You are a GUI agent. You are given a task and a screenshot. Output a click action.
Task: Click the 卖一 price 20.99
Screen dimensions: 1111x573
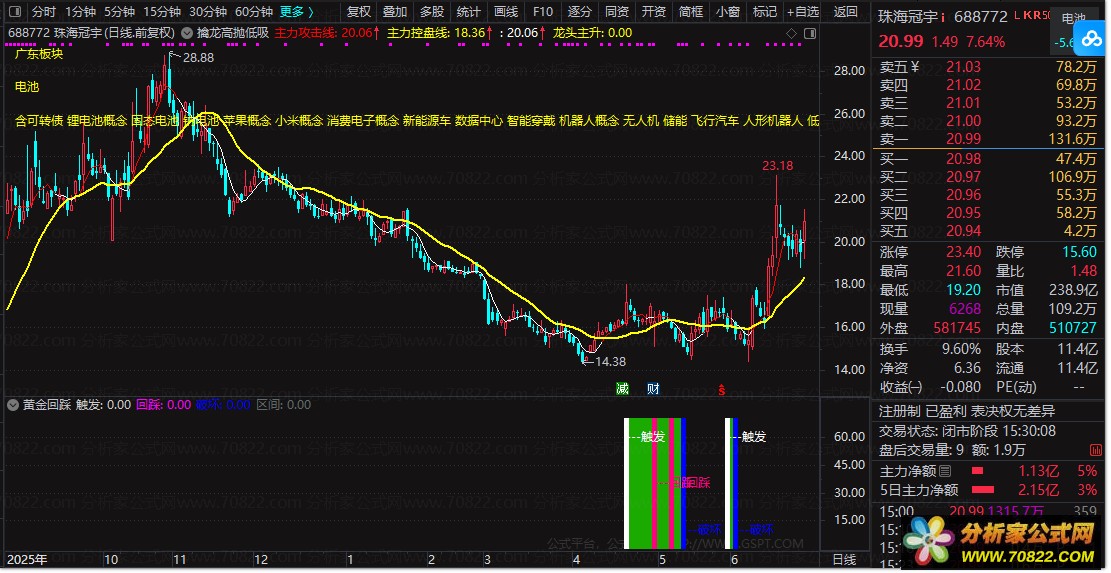coord(964,139)
